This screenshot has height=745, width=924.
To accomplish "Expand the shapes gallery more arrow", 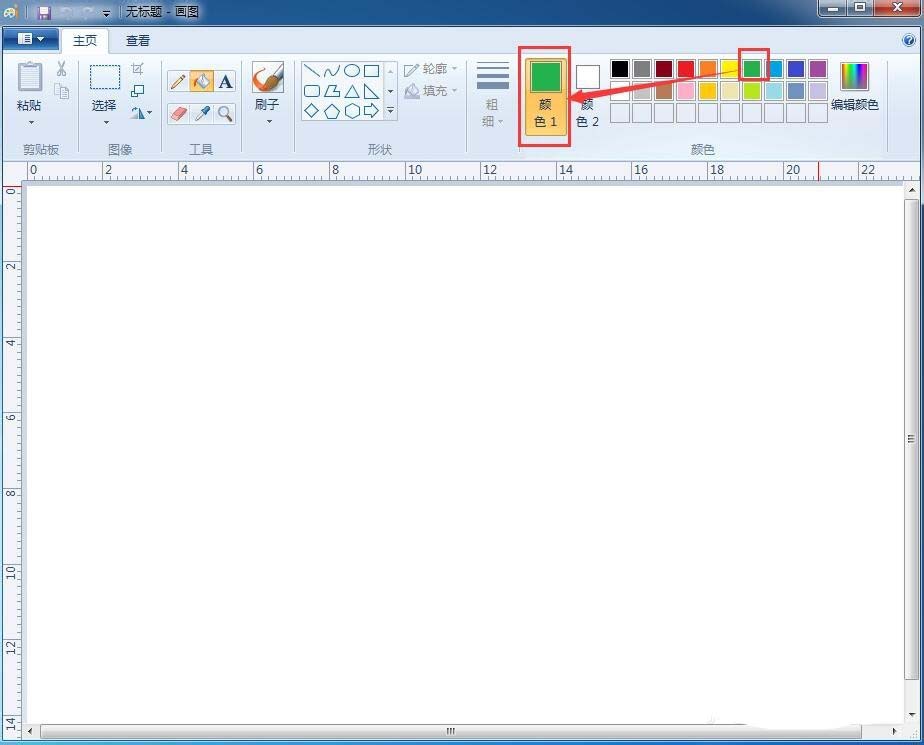I will (390, 111).
